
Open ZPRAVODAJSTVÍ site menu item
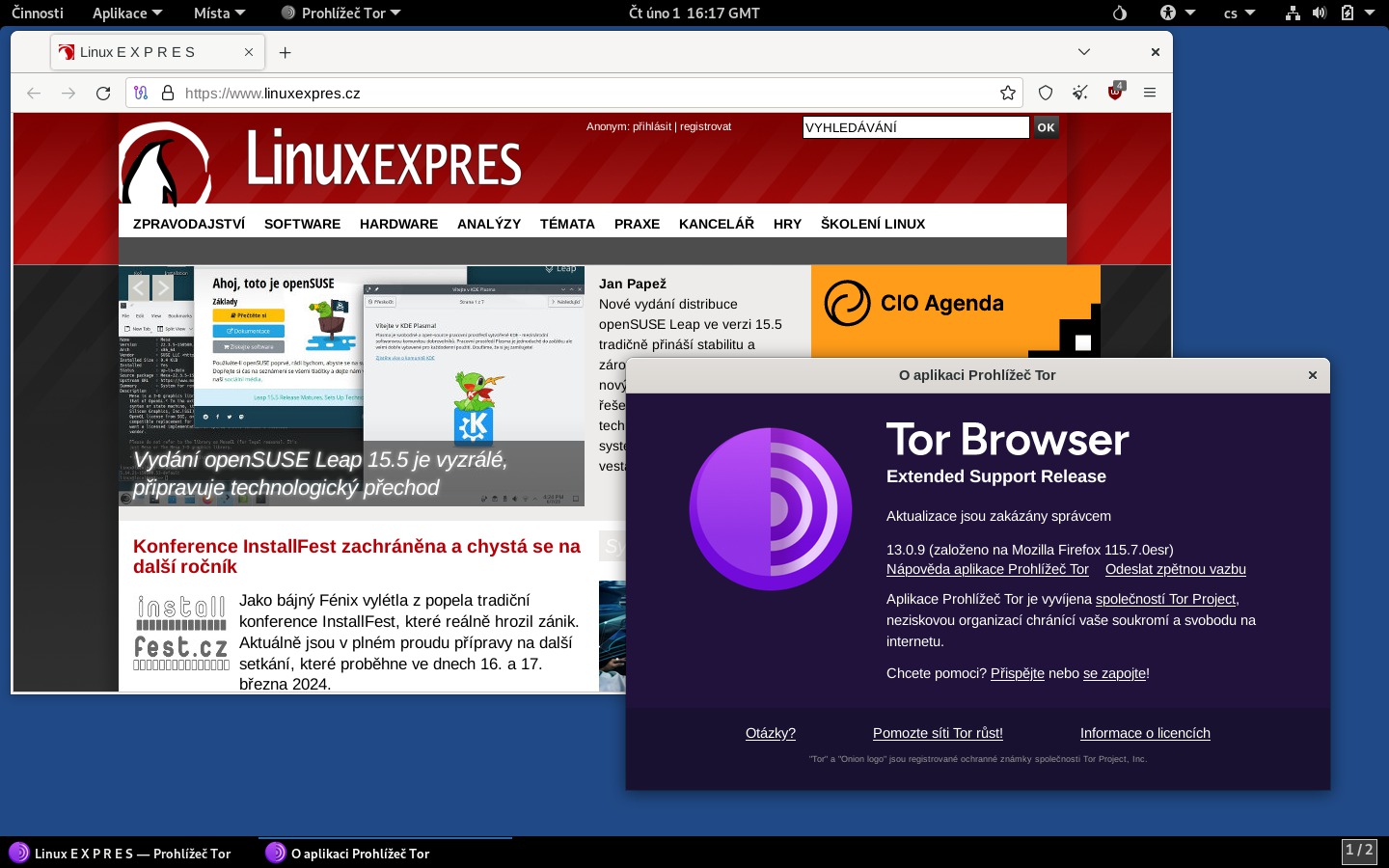coord(189,224)
